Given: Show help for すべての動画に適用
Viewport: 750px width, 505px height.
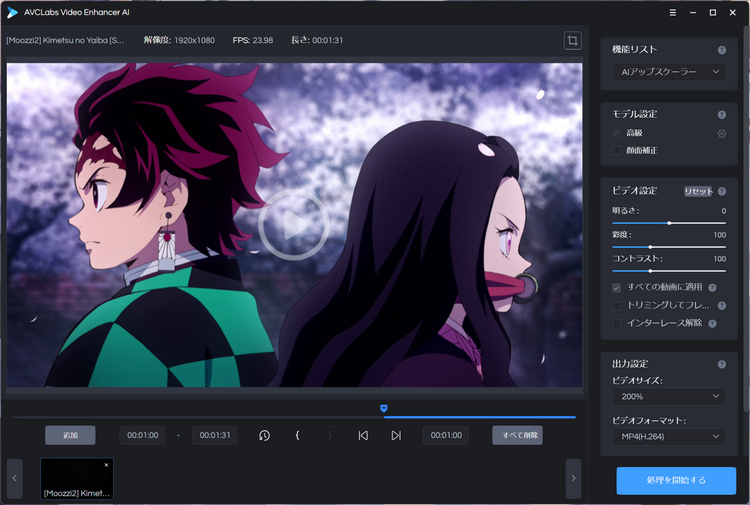Looking at the screenshot, I should pyautogui.click(x=712, y=287).
